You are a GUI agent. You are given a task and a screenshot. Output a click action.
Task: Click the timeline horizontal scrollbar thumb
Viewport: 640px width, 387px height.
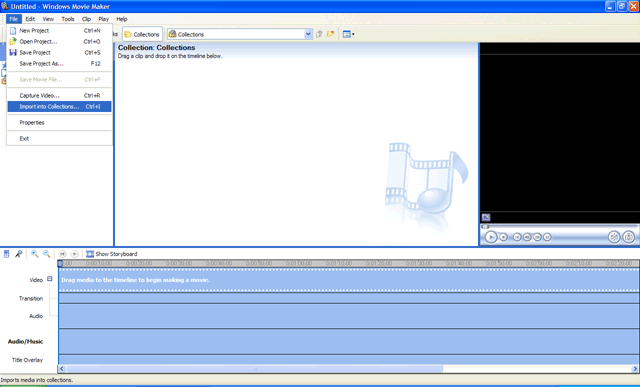255,369
